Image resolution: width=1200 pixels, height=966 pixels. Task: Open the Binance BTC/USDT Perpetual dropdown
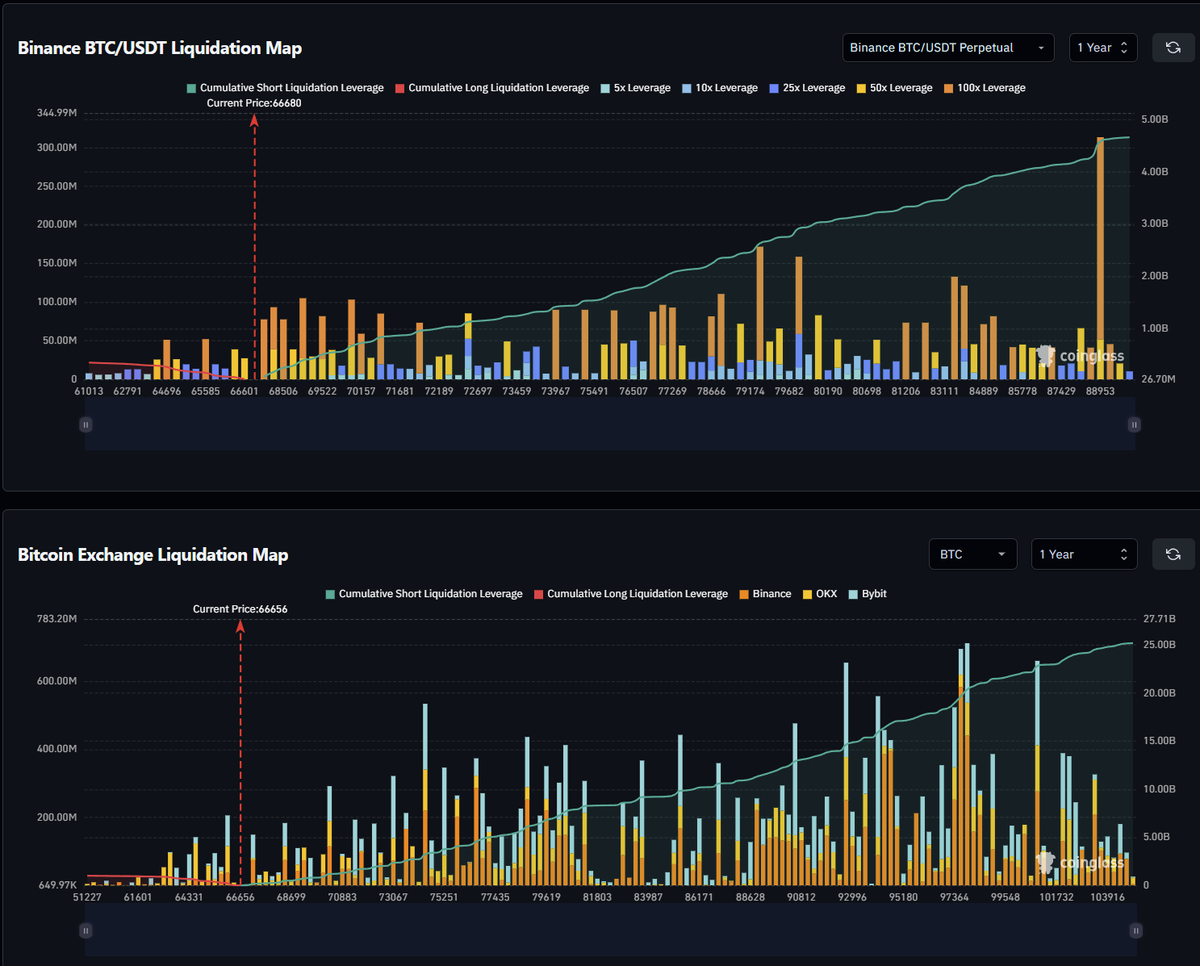(948, 47)
